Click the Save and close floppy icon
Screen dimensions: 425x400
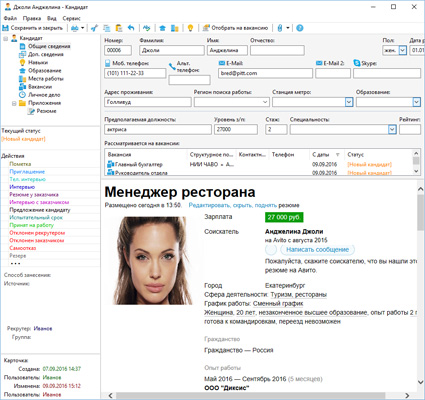tap(6, 28)
